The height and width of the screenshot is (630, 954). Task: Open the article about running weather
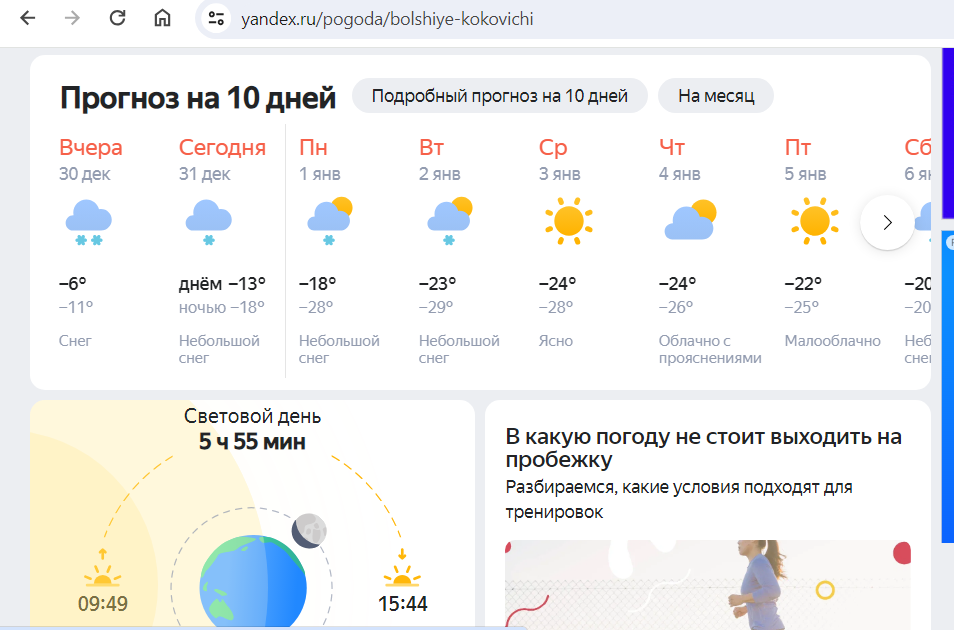coord(703,448)
